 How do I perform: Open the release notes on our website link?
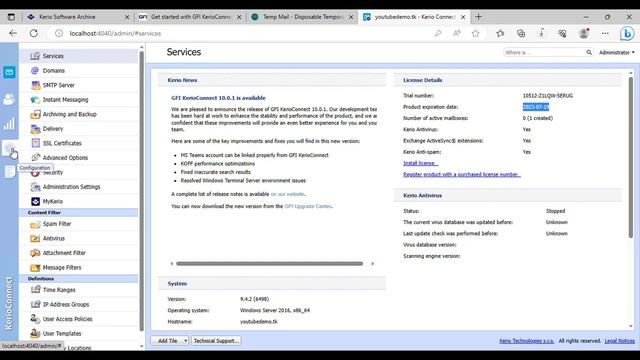point(287,194)
